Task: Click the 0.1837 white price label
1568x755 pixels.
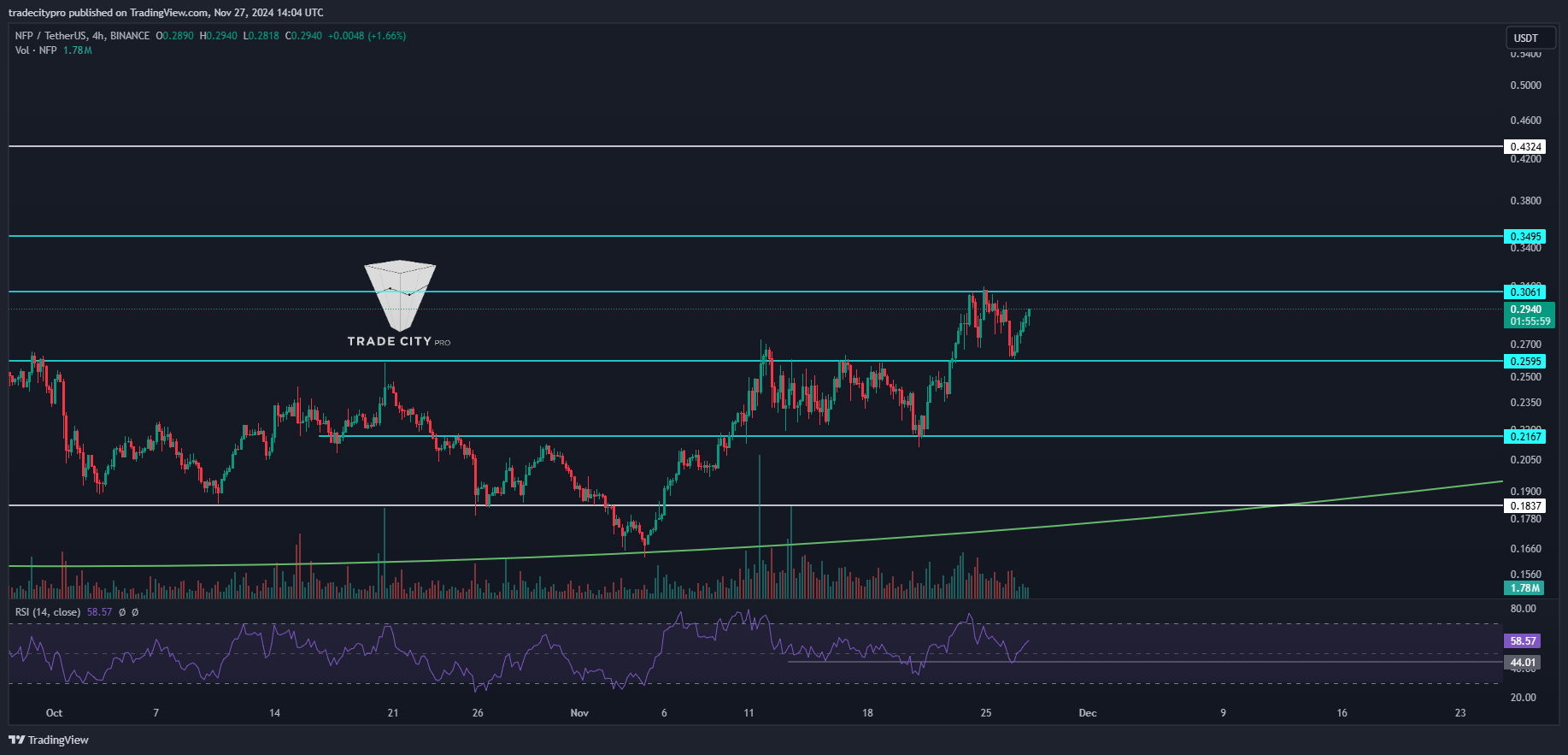Action: (1525, 506)
